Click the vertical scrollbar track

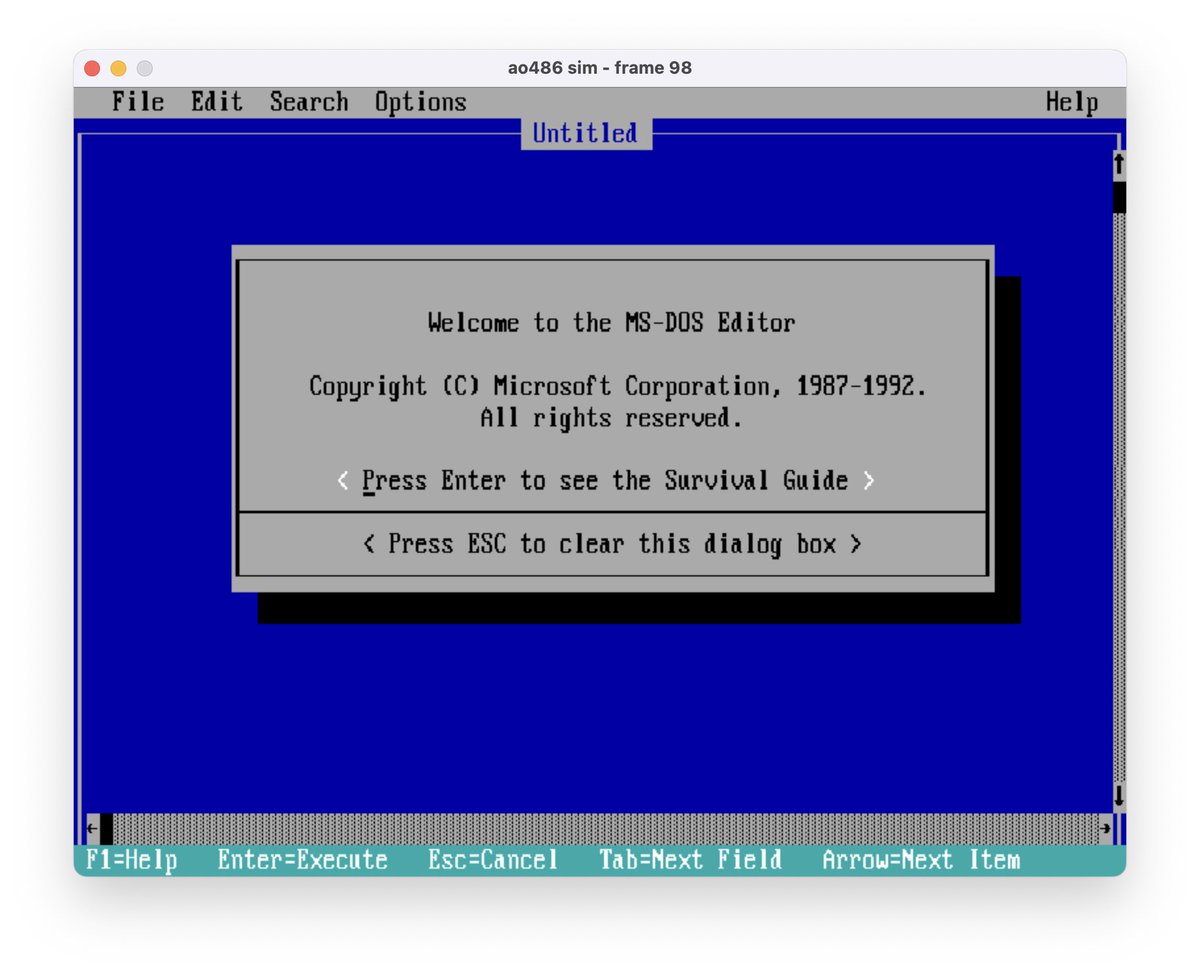pyautogui.click(x=1119, y=497)
